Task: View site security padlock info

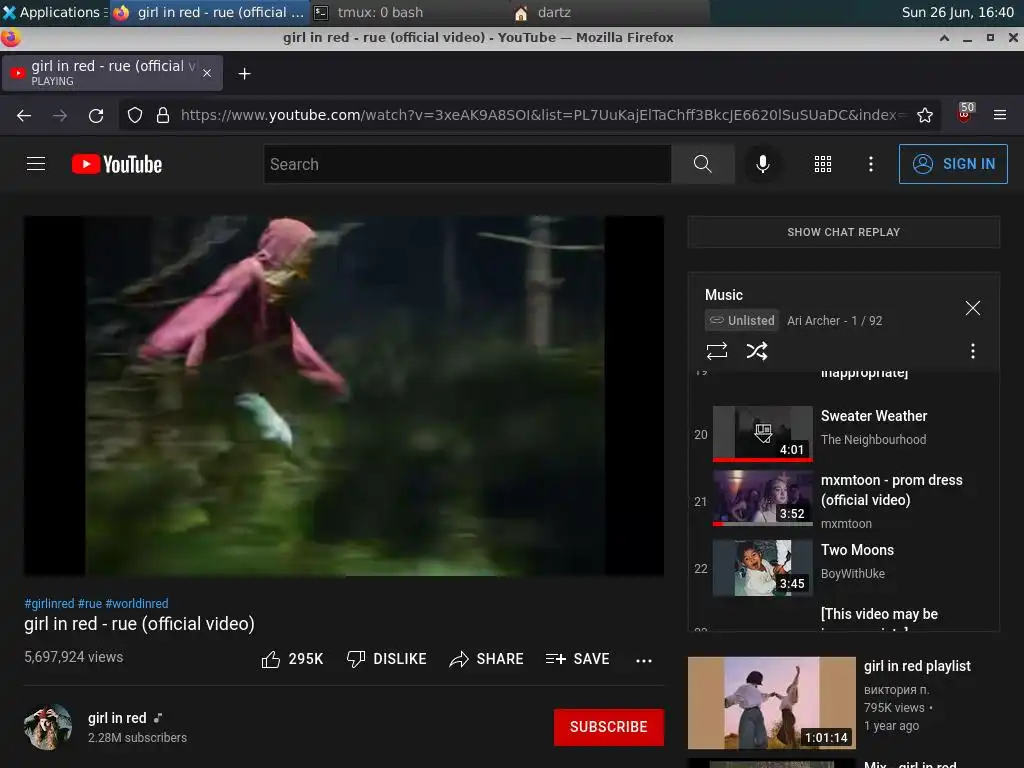Action: coord(163,116)
